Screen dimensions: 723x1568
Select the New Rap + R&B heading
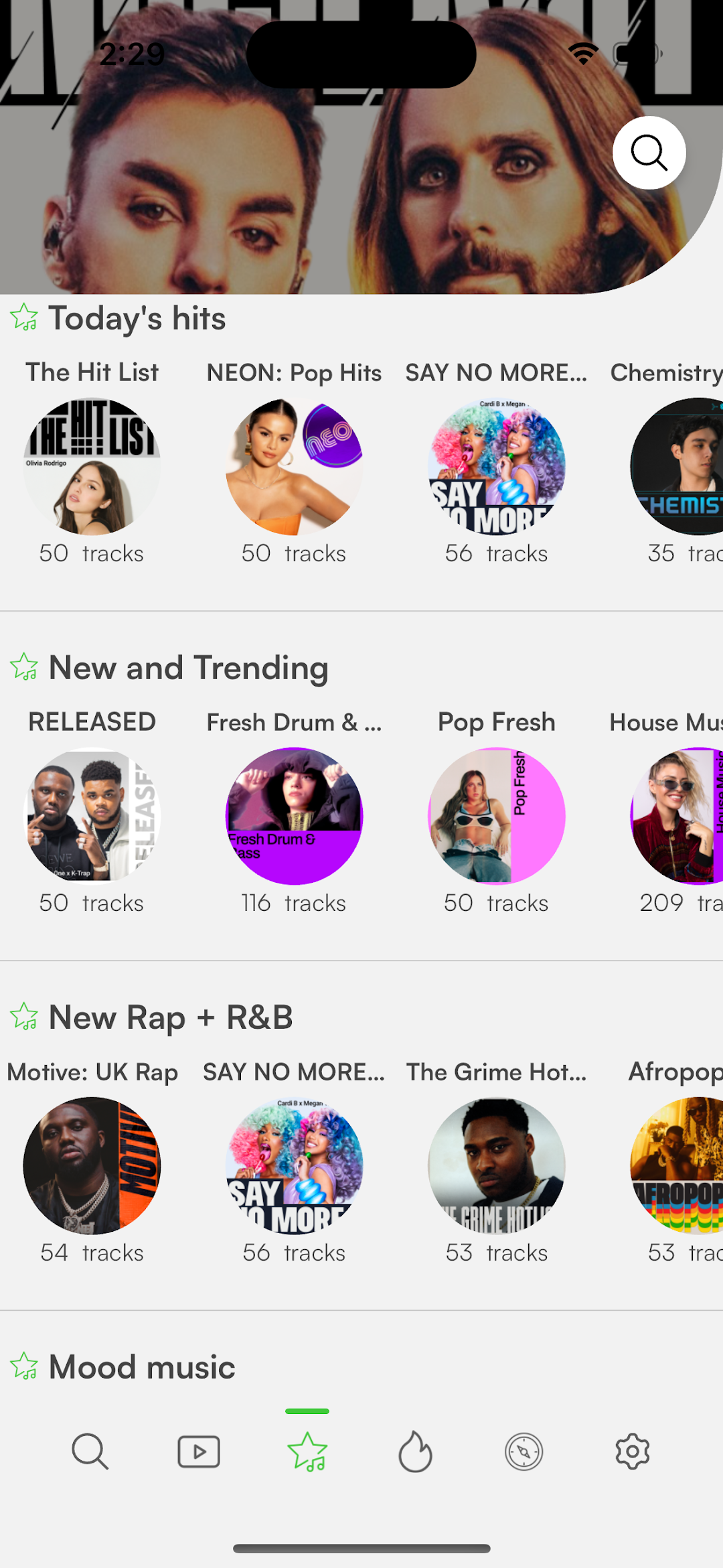tap(171, 1017)
